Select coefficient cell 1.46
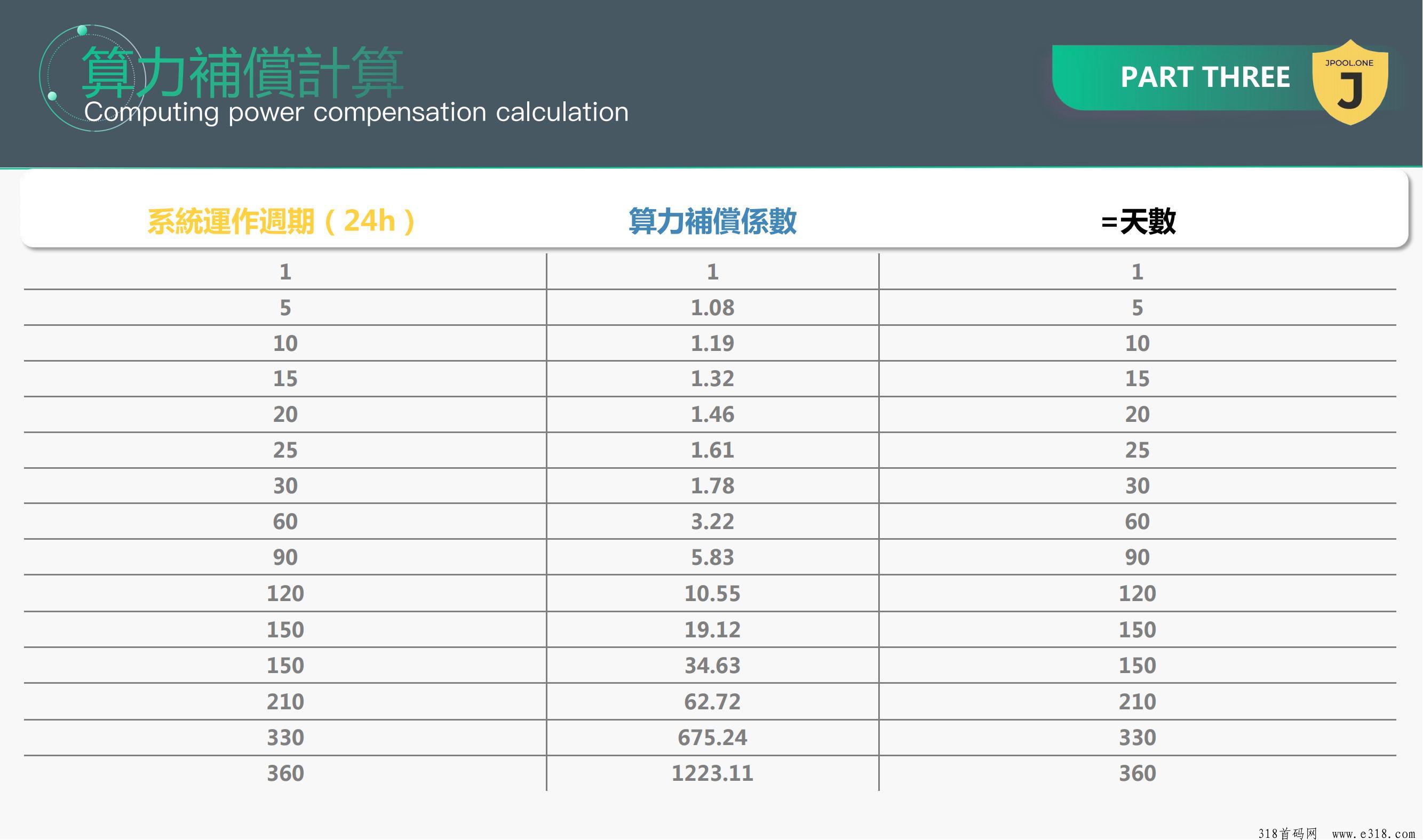The image size is (1423, 840). (712, 414)
